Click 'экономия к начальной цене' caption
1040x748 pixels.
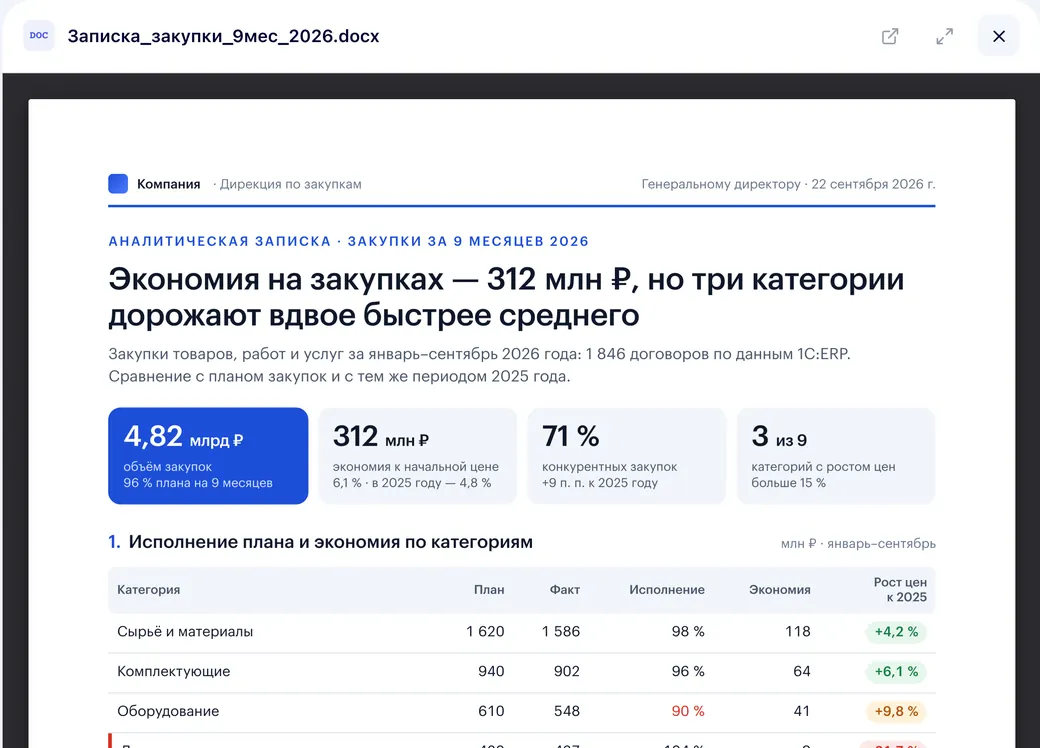click(416, 467)
